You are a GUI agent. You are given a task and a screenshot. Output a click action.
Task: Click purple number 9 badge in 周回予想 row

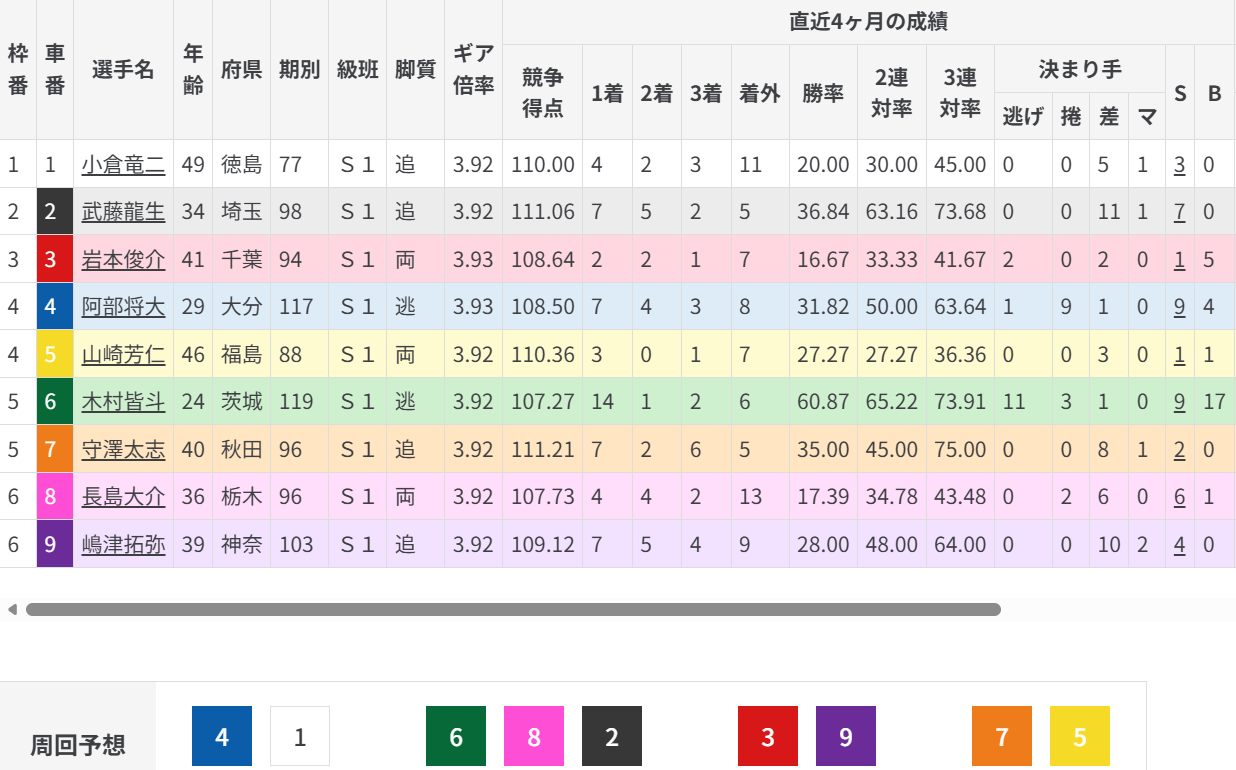(x=846, y=737)
